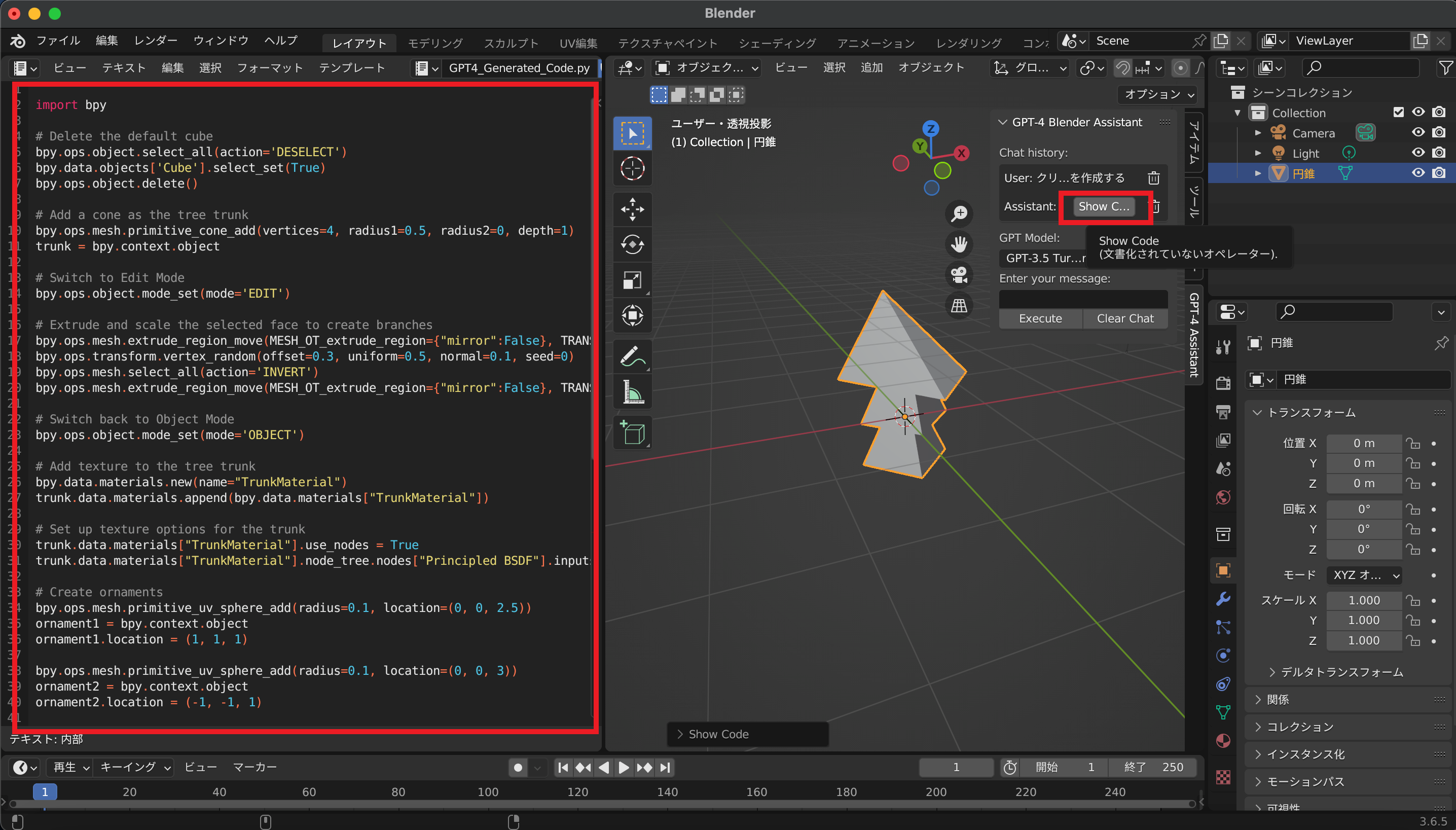The height and width of the screenshot is (830, 1456).
Task: Activate the Measure tool
Action: [x=632, y=392]
